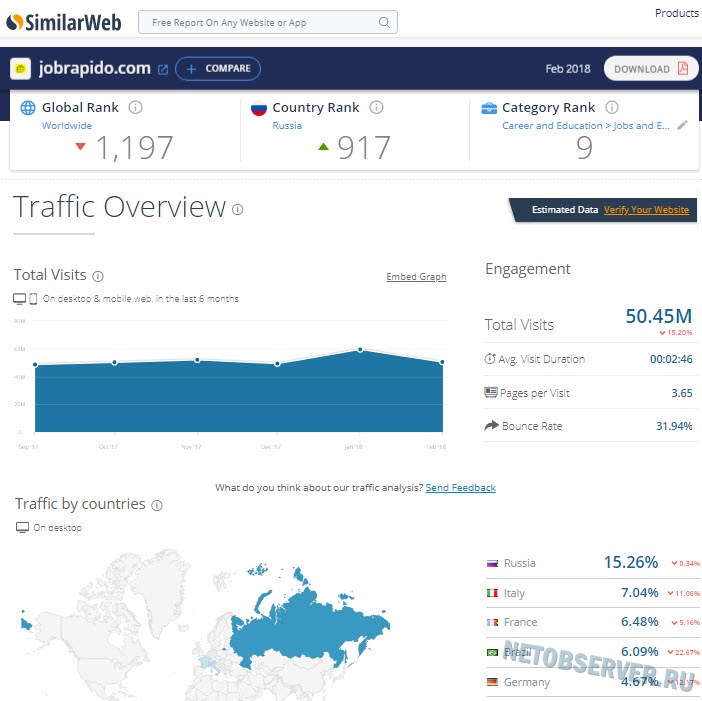Click the Embed Graph link

pyautogui.click(x=416, y=277)
